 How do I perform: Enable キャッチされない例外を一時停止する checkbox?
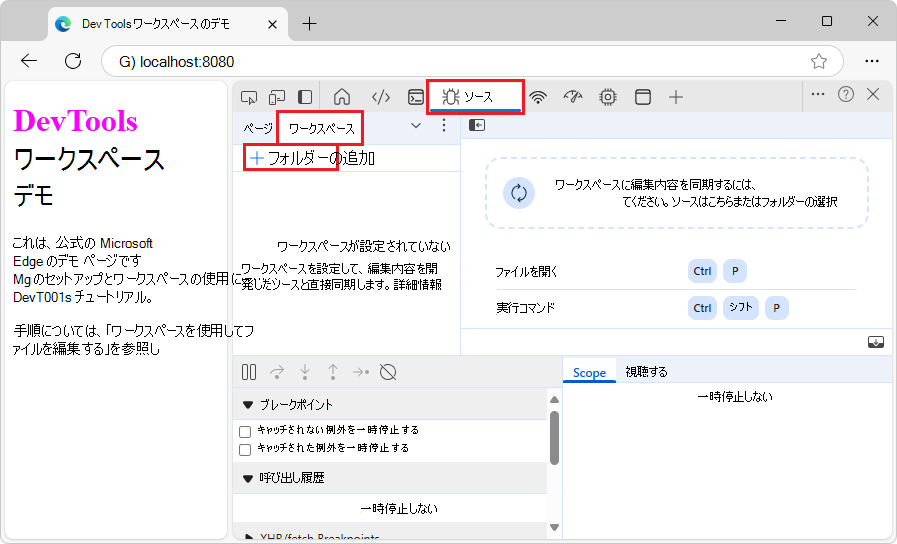(x=245, y=431)
